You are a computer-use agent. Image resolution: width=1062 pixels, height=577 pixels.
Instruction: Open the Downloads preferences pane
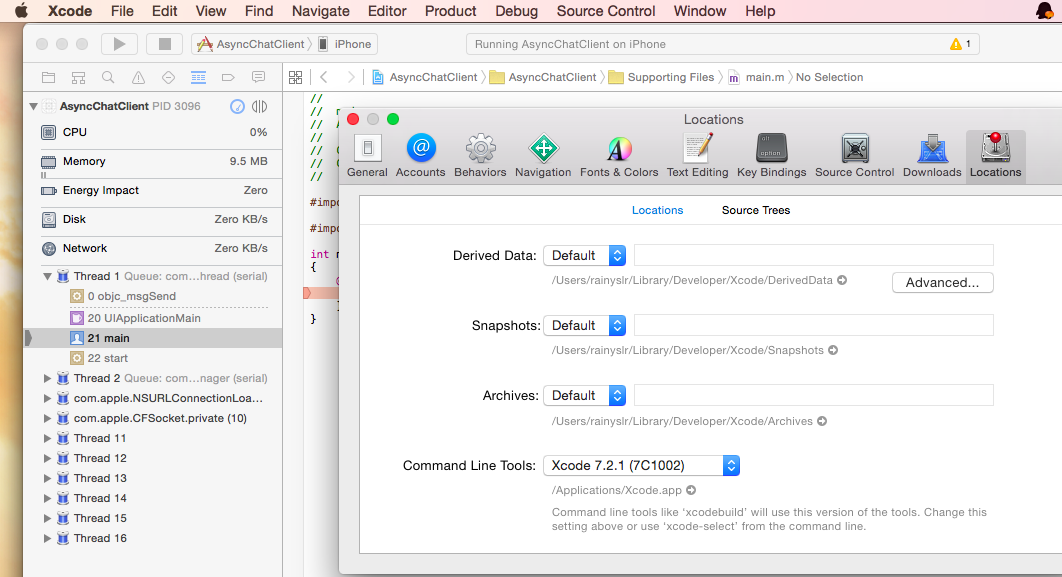pyautogui.click(x=932, y=156)
